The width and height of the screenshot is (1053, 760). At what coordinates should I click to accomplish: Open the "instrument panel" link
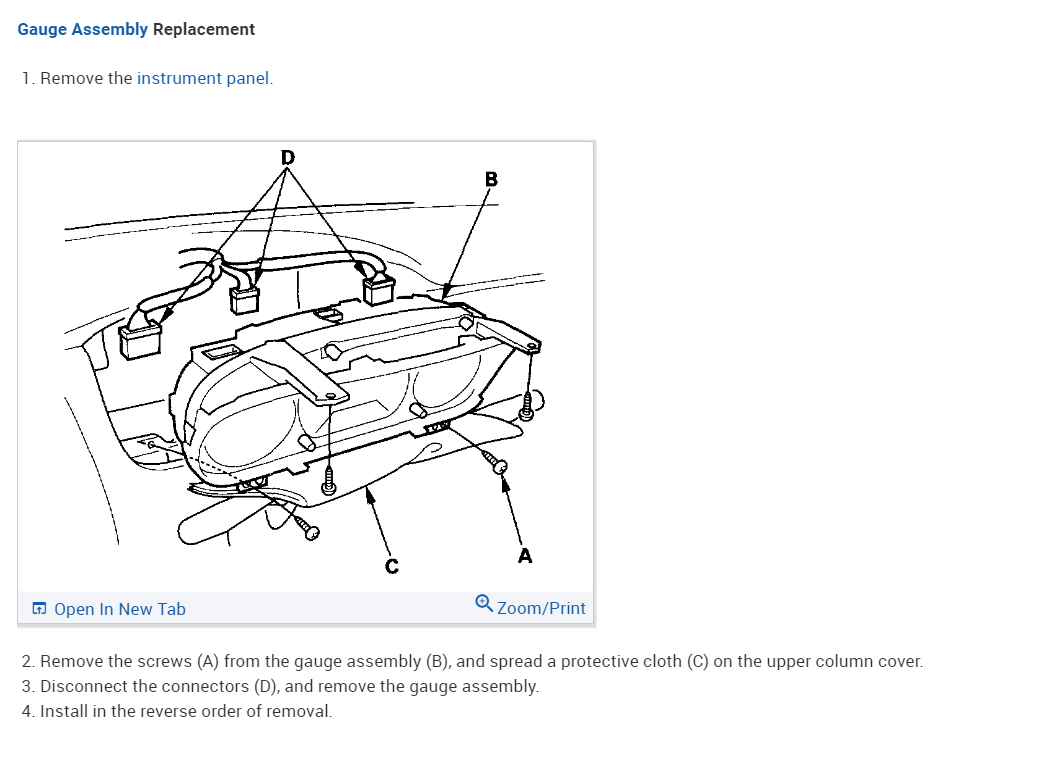[x=203, y=79]
